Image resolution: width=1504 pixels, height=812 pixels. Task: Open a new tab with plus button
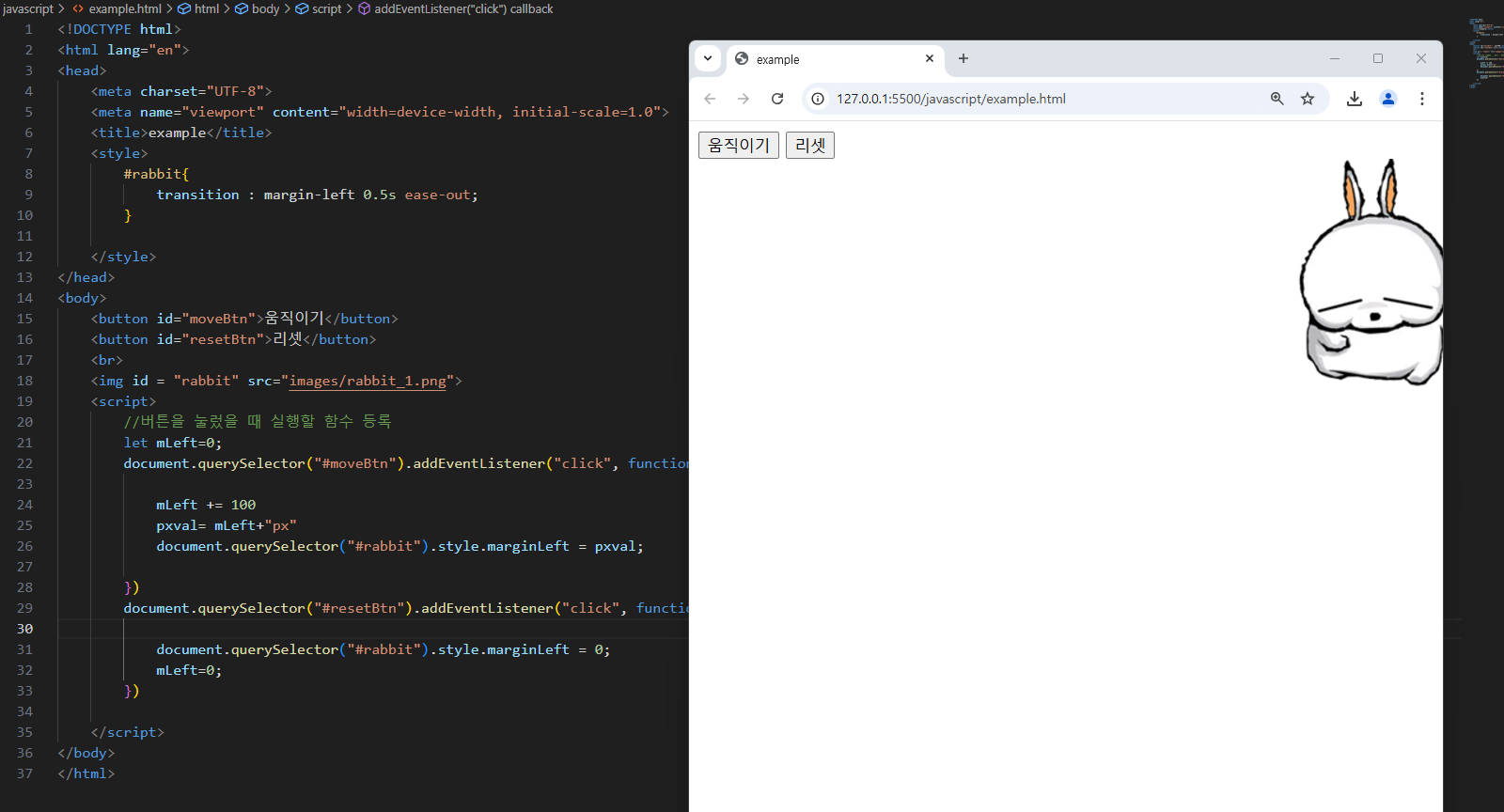coord(963,58)
